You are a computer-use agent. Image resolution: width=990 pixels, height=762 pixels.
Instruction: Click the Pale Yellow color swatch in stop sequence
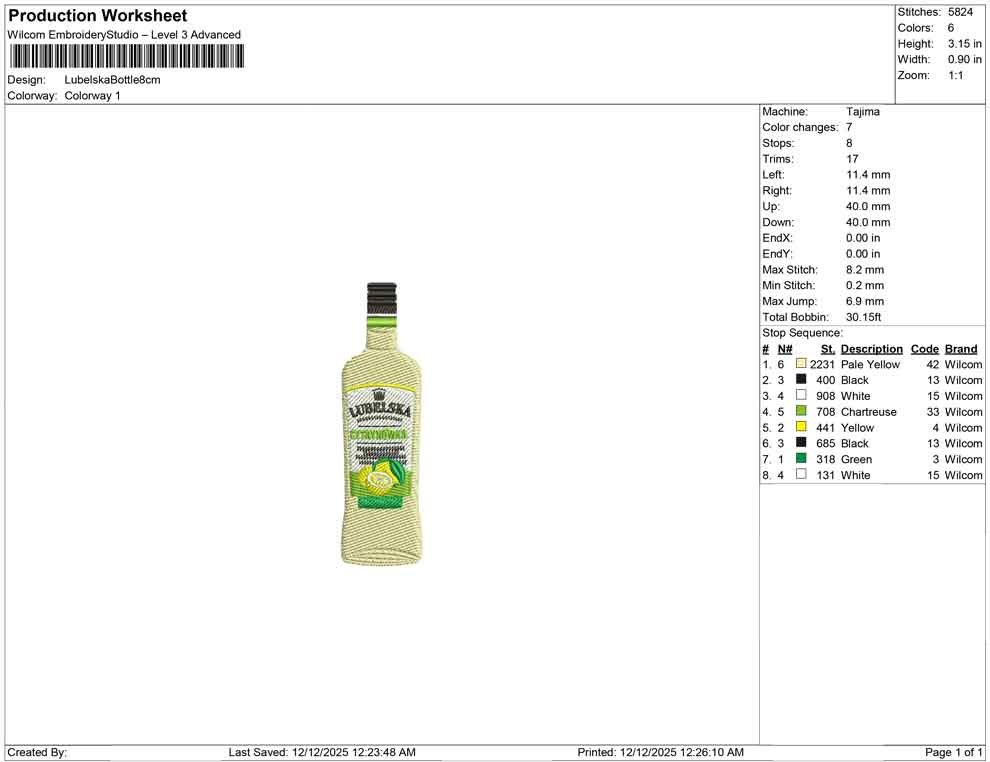(801, 364)
